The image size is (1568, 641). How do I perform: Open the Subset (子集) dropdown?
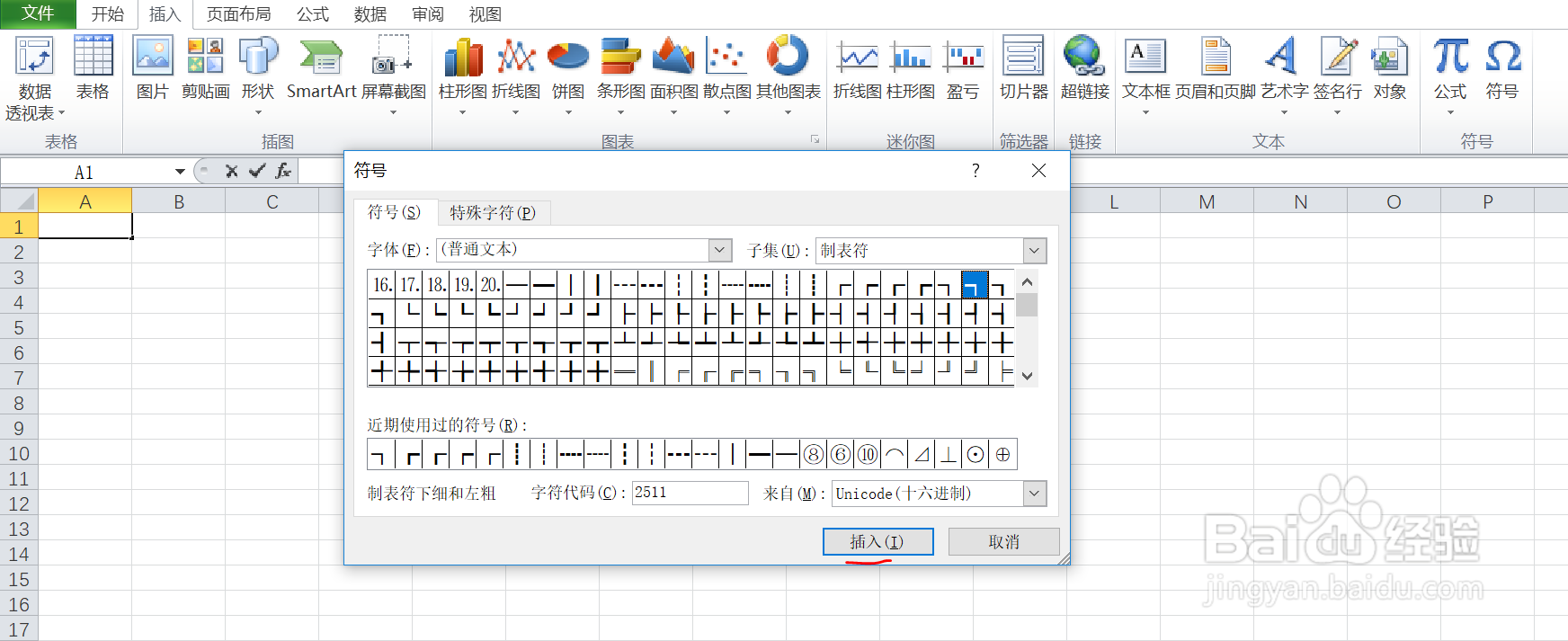tap(1035, 250)
